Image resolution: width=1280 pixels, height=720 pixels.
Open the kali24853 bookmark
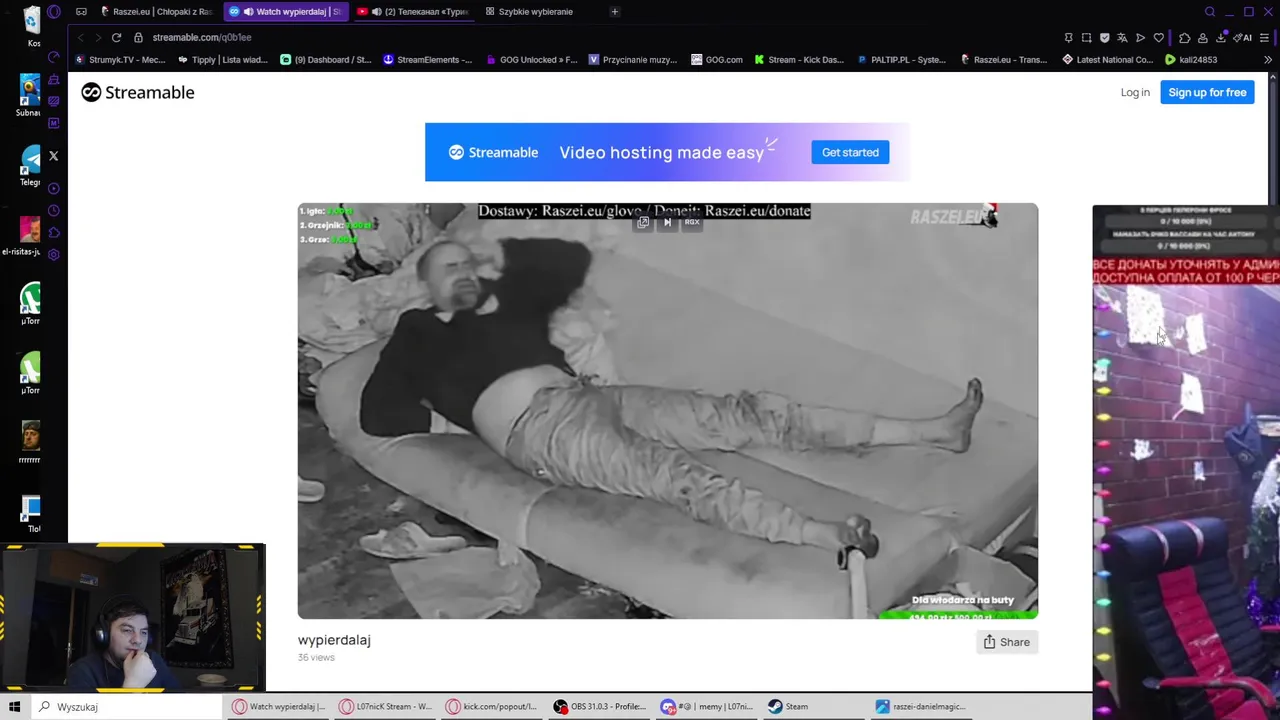[1191, 60]
